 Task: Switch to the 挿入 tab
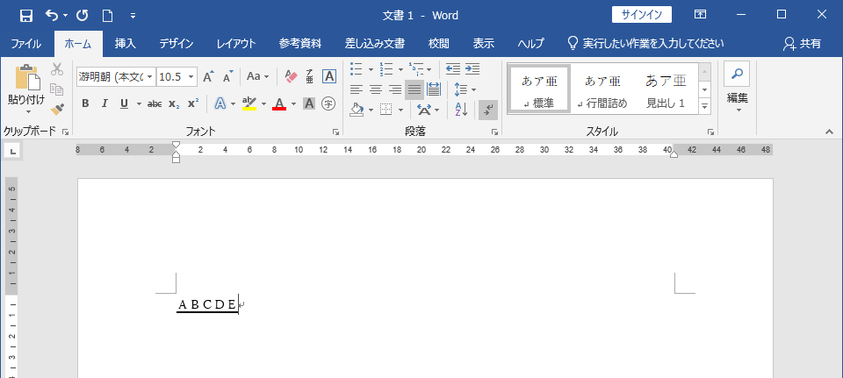(x=125, y=44)
